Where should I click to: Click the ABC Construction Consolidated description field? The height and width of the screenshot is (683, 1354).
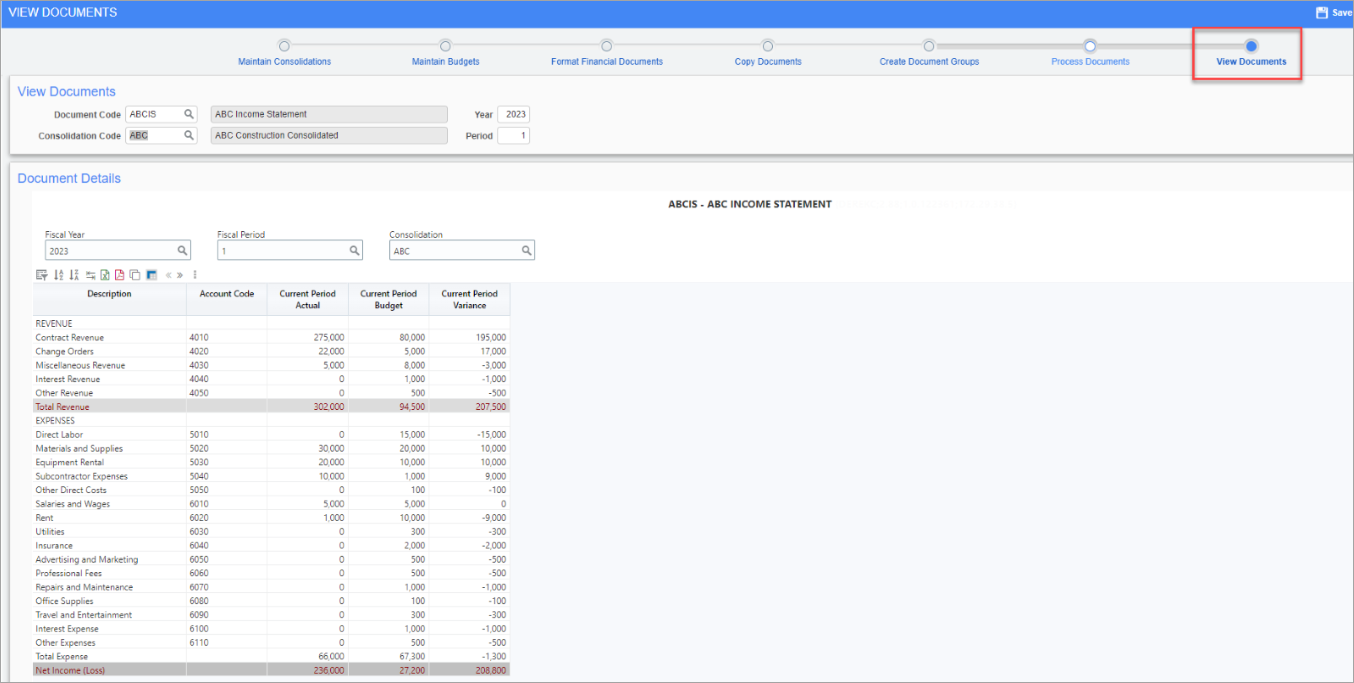pos(329,135)
